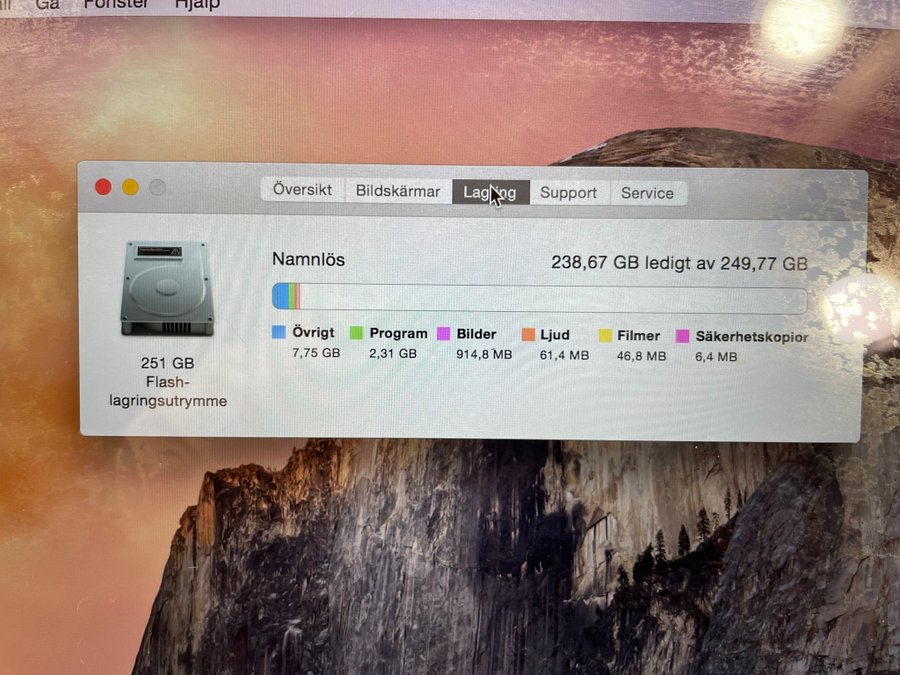Click the 251 GB Flash-lagringsutrymme label
900x675 pixels.
coord(168,382)
